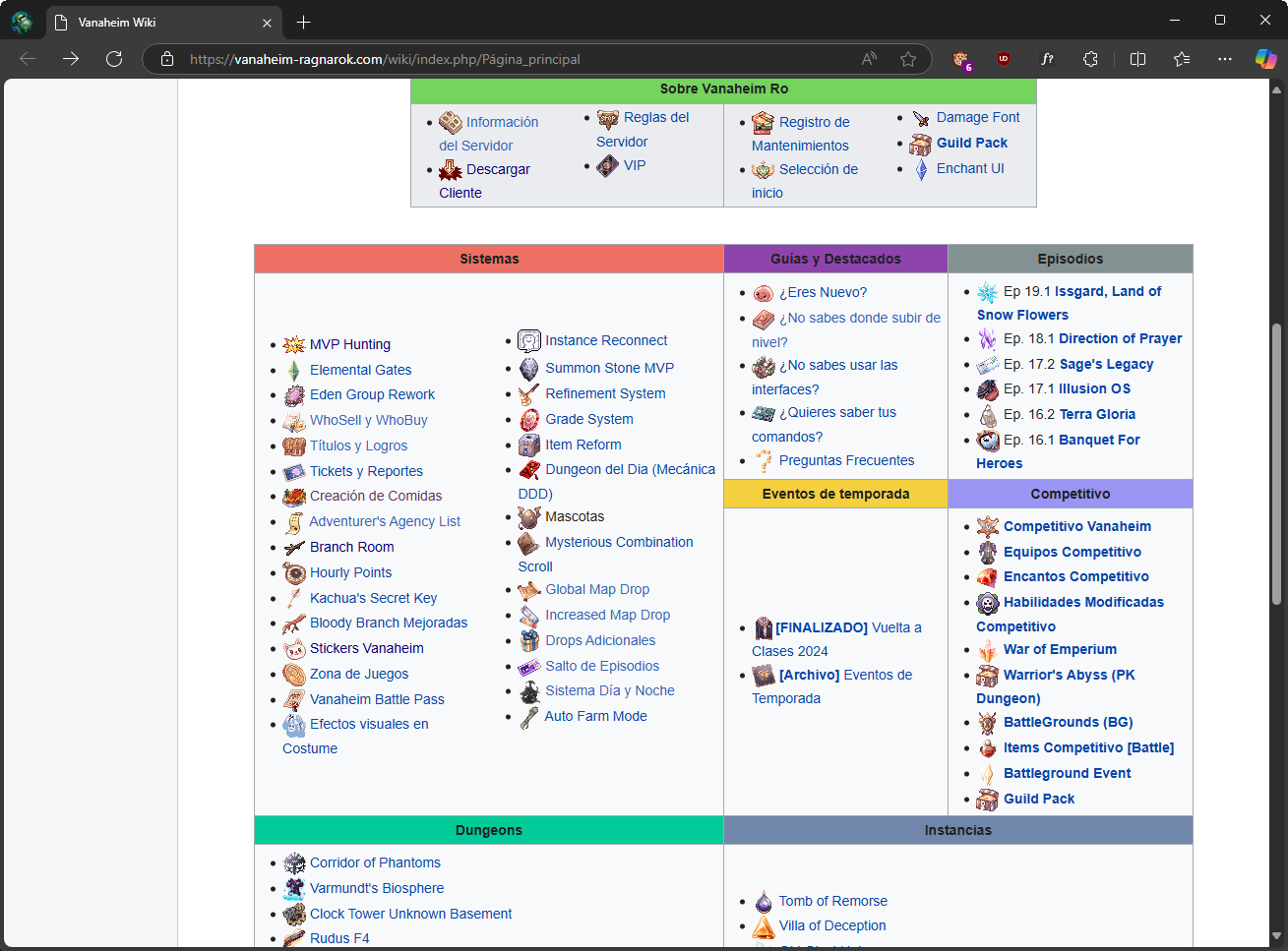Open the Reglas del Servidor link
Screen dimensions: 1288x951
click(643, 129)
